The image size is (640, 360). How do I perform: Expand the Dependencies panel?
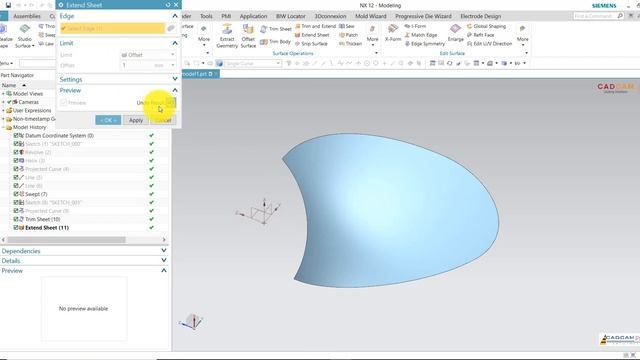click(164, 251)
